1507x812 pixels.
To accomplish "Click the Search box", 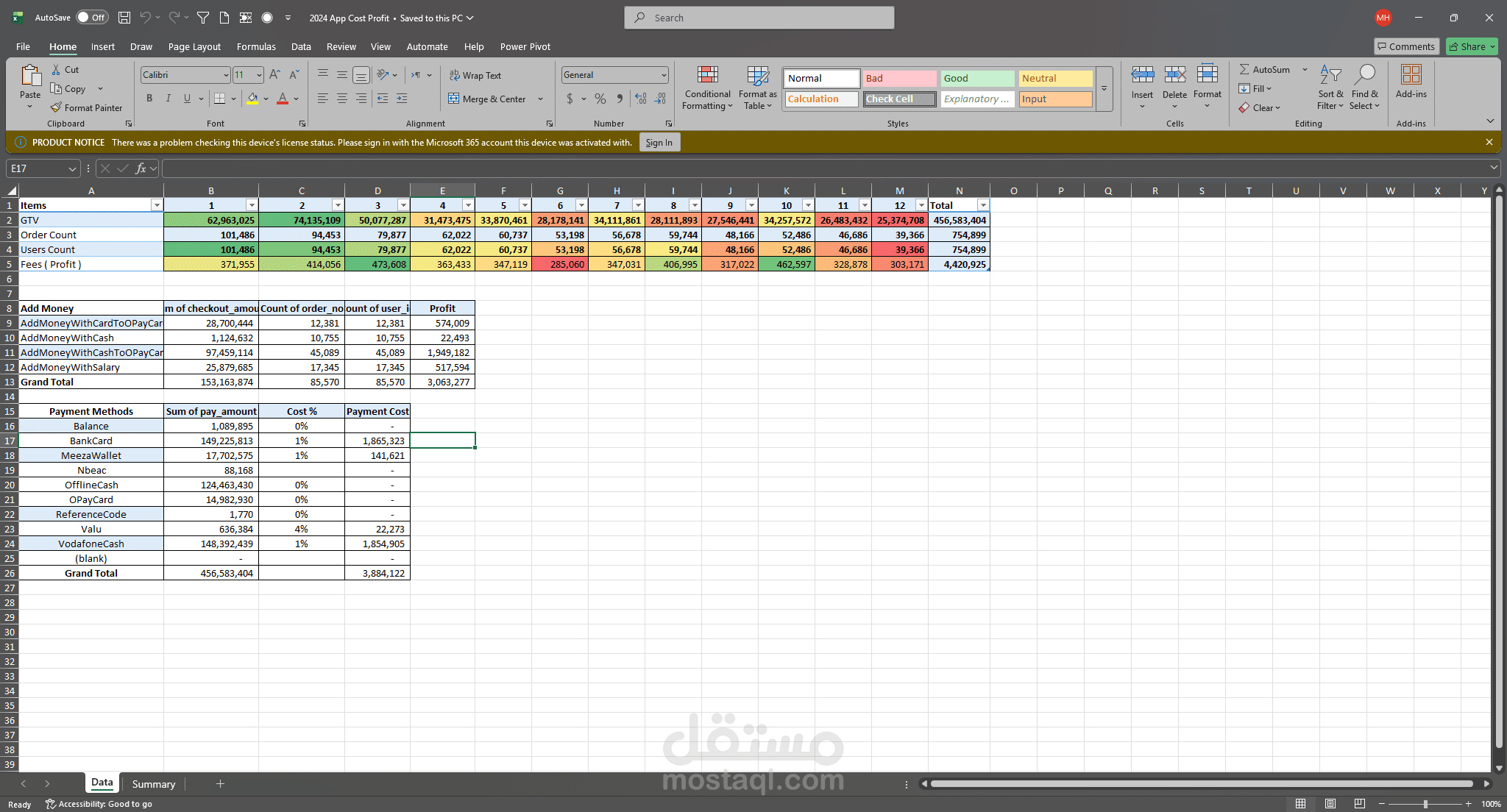I will pyautogui.click(x=759, y=18).
